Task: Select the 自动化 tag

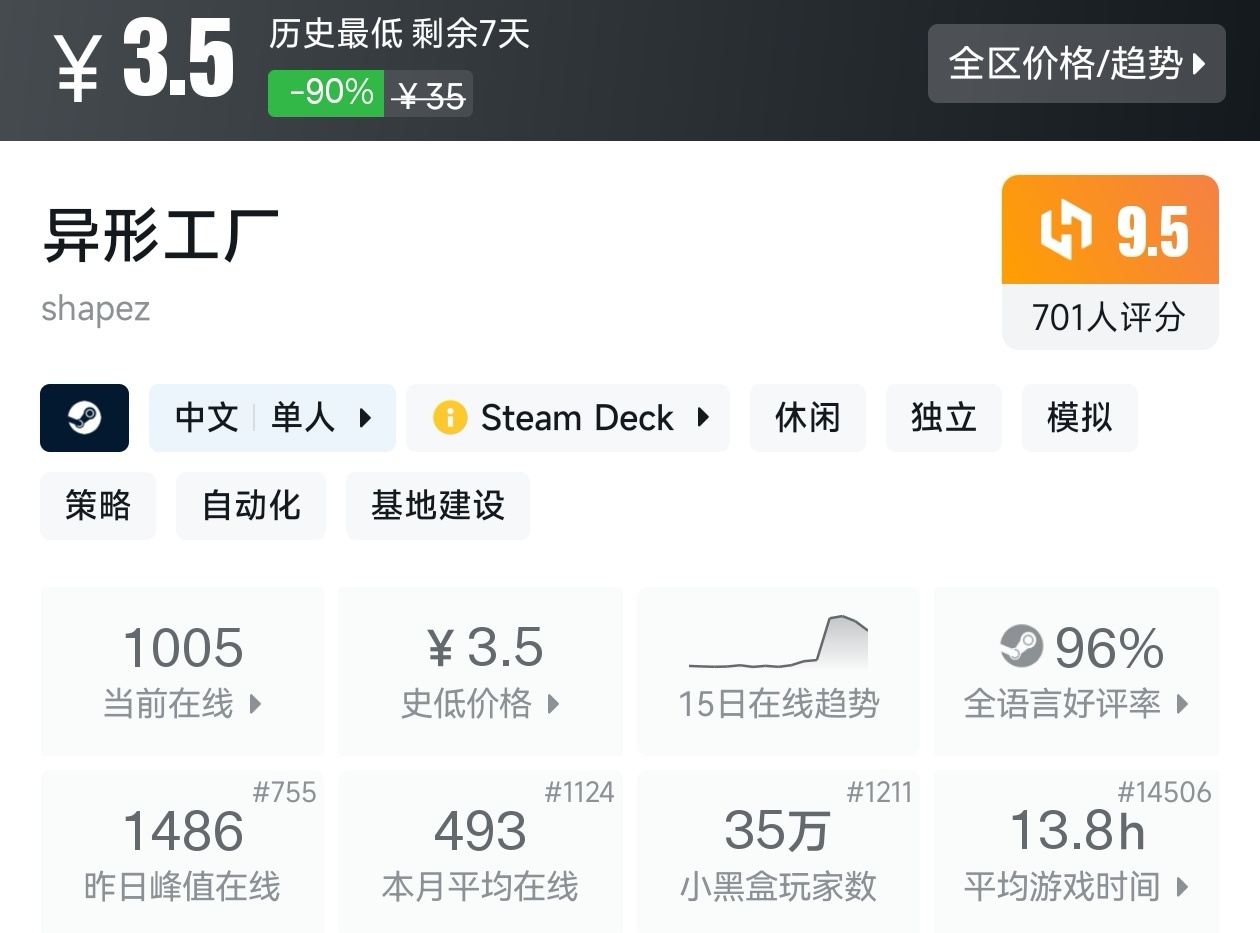Action: 251,506
